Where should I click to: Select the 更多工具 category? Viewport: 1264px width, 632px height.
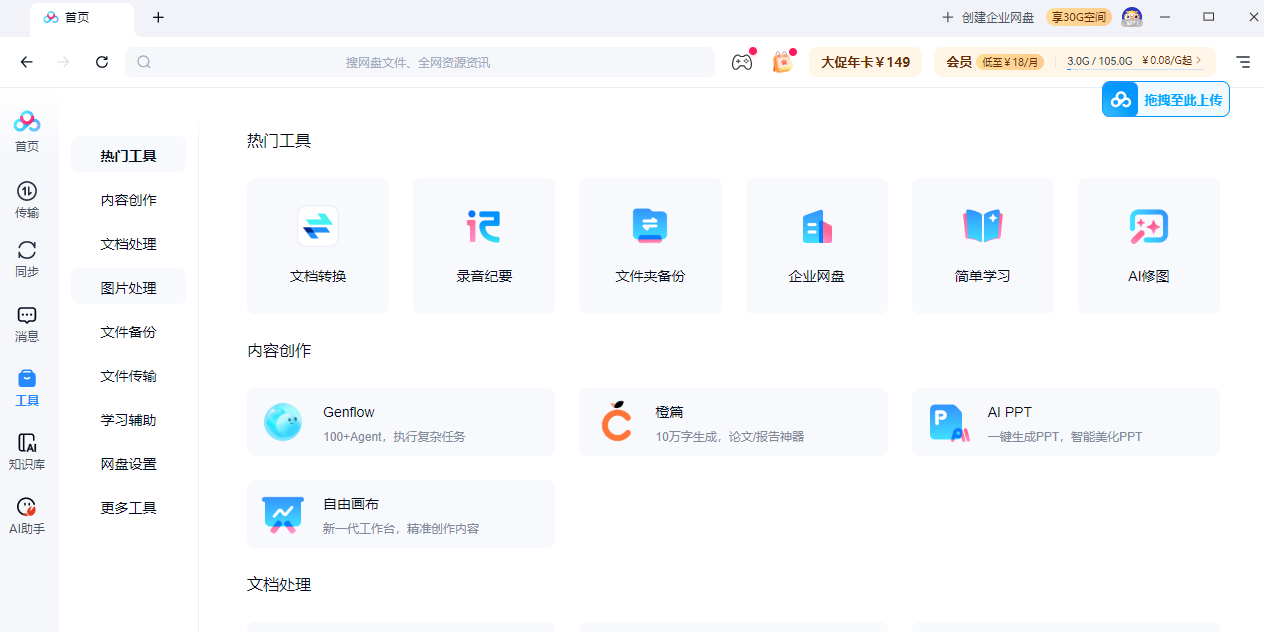(128, 508)
